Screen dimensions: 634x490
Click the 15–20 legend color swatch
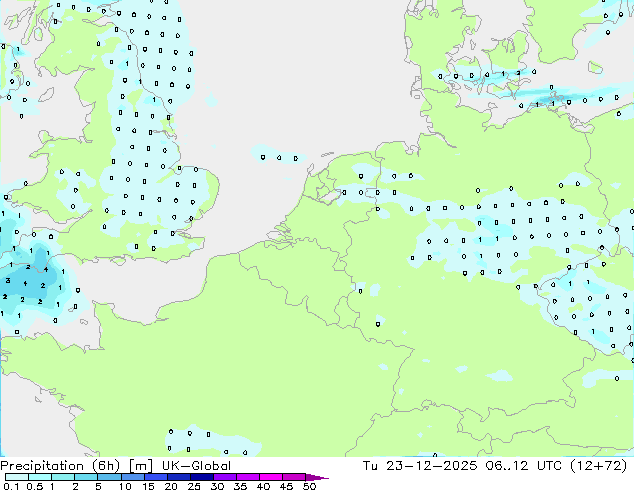pos(155,477)
